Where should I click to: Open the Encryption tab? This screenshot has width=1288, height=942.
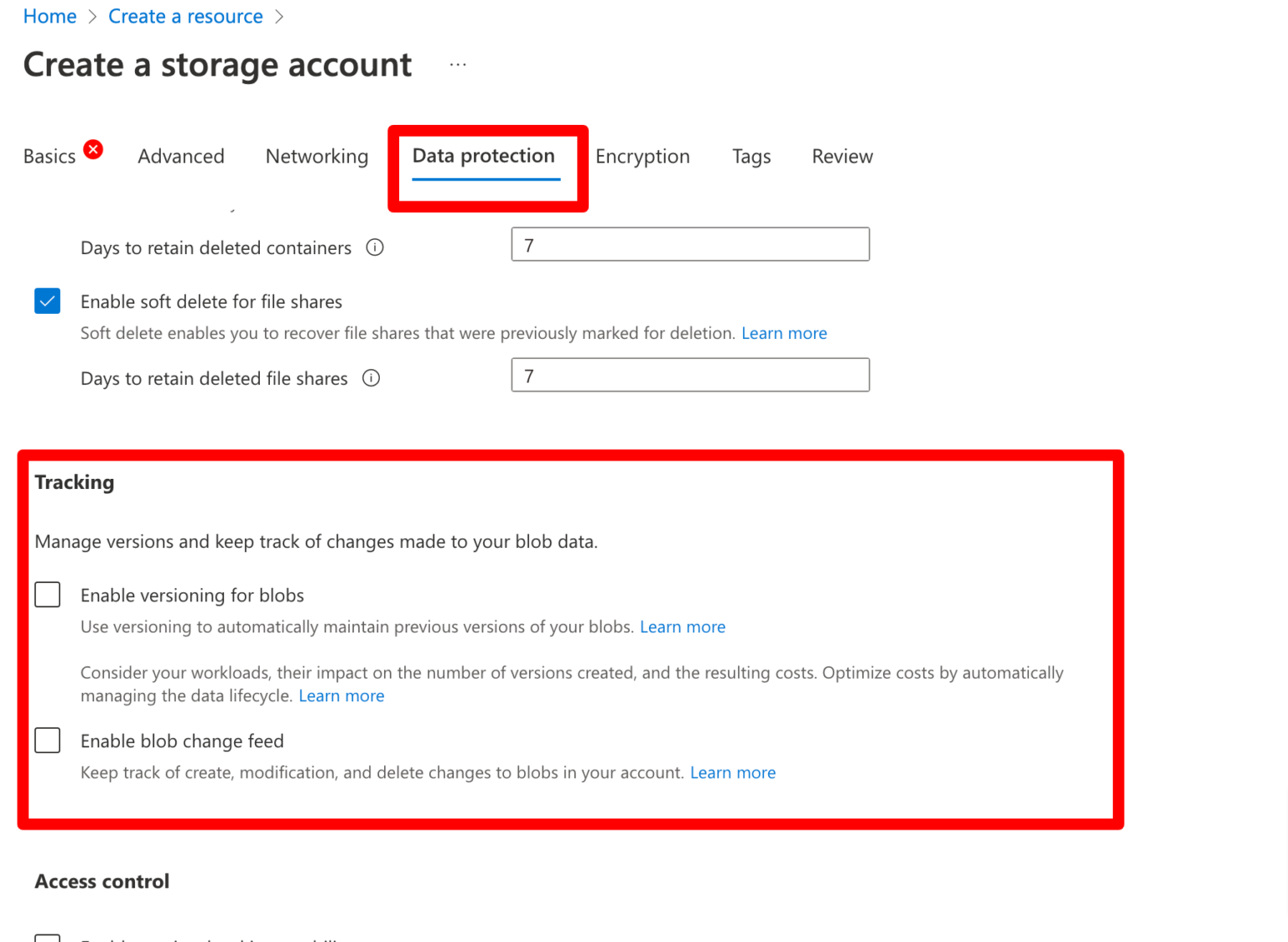(x=642, y=156)
